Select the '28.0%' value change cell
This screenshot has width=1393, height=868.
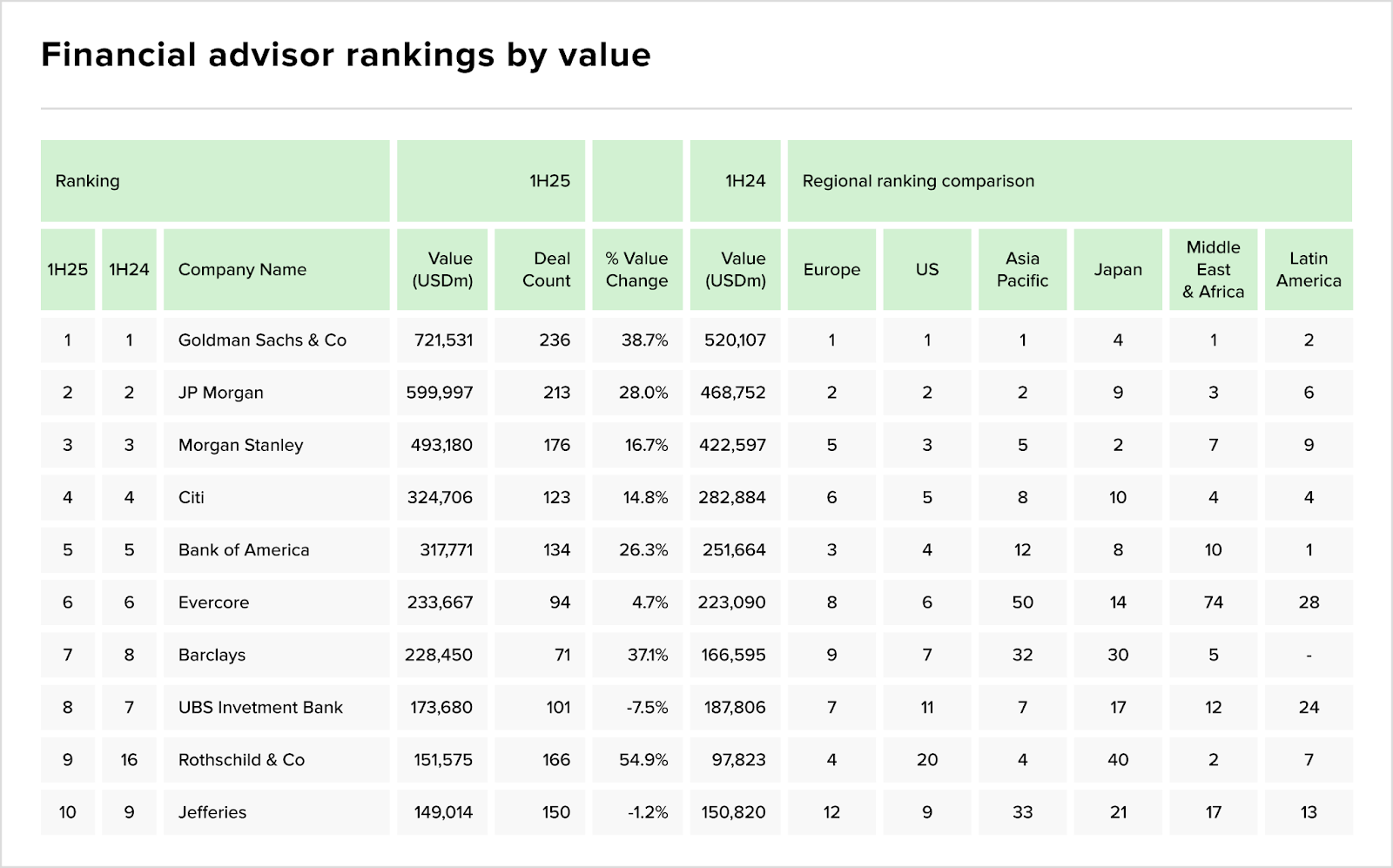click(x=637, y=393)
